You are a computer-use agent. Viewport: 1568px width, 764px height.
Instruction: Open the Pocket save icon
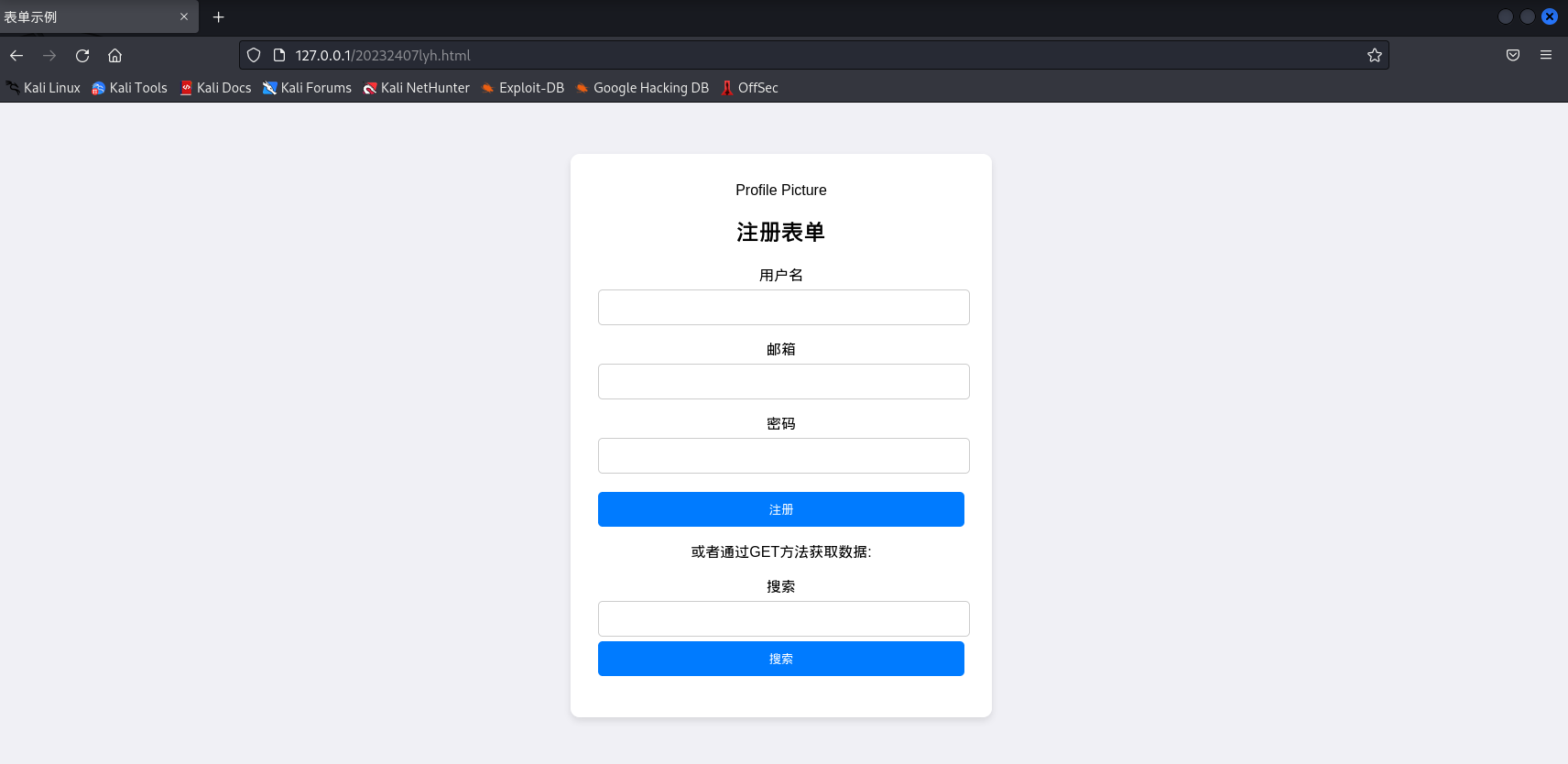(x=1513, y=56)
